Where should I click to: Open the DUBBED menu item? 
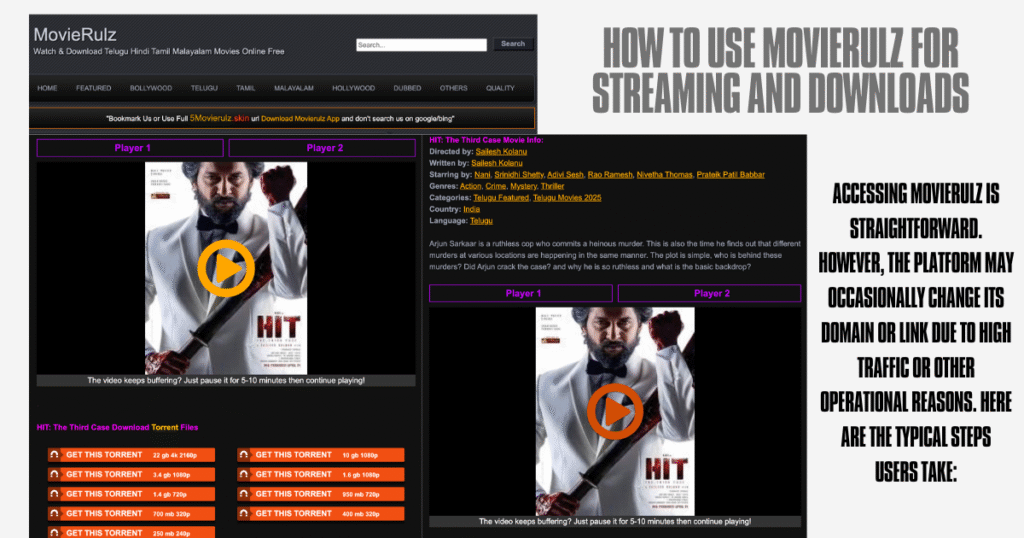coord(408,88)
